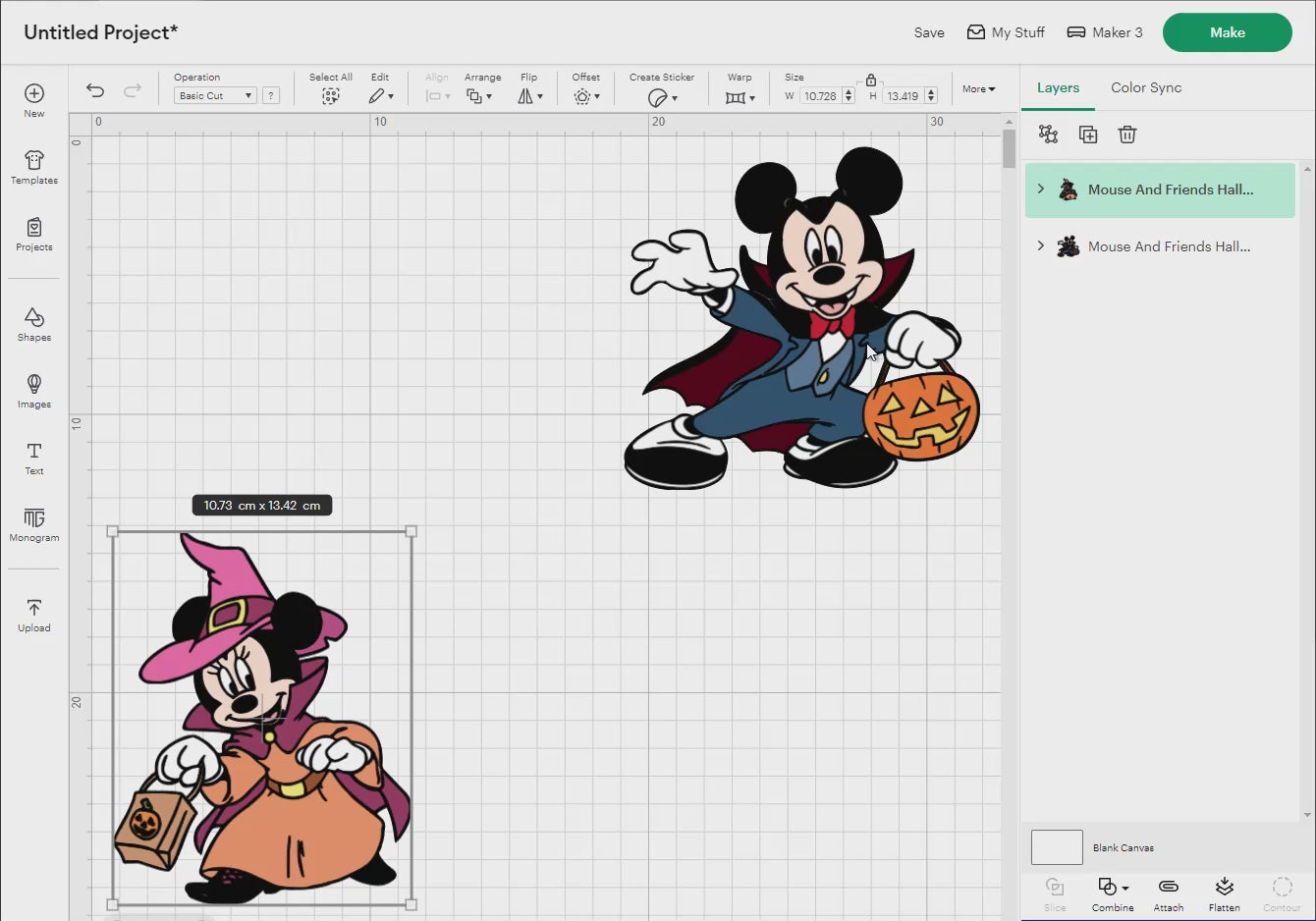Screen dimensions: 1316x921
Task: Click the Operation help question mark
Action: 271,95
